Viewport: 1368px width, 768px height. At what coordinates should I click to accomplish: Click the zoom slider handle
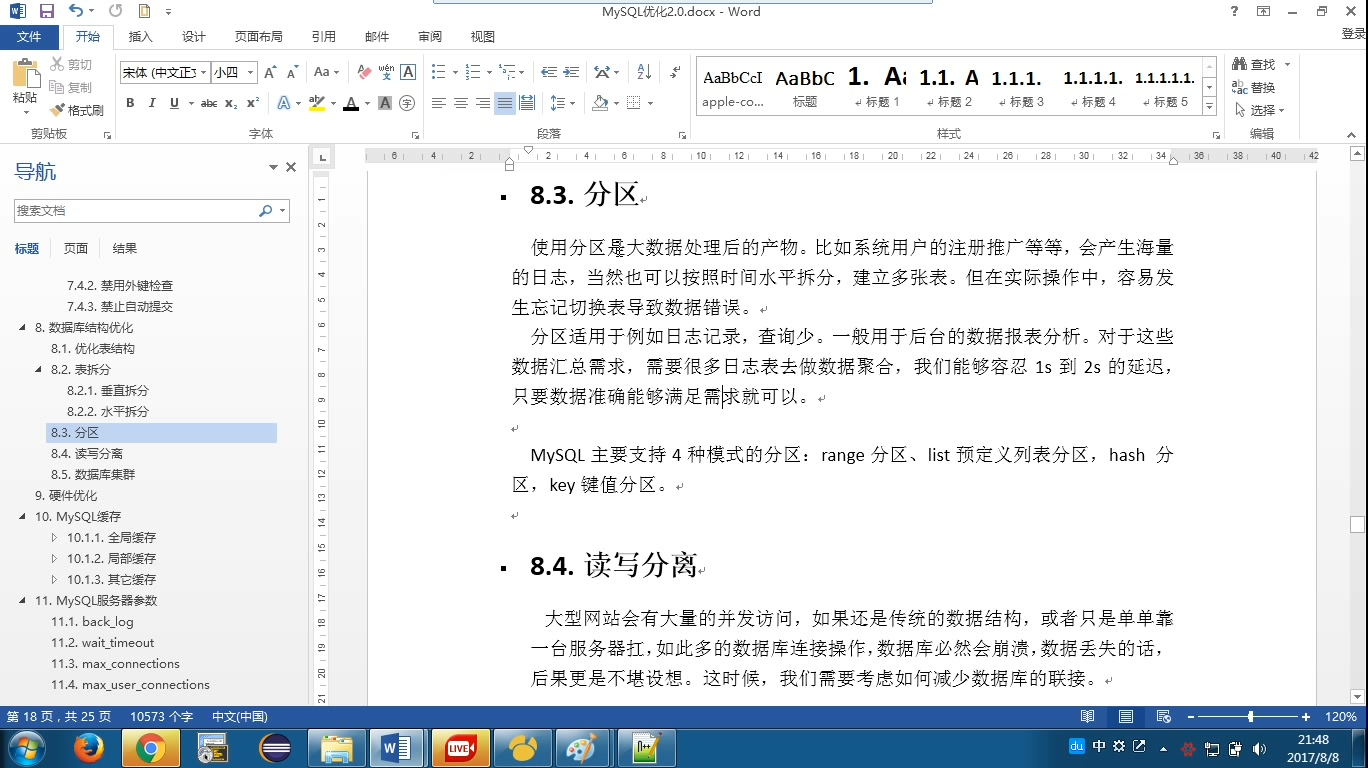point(1251,717)
